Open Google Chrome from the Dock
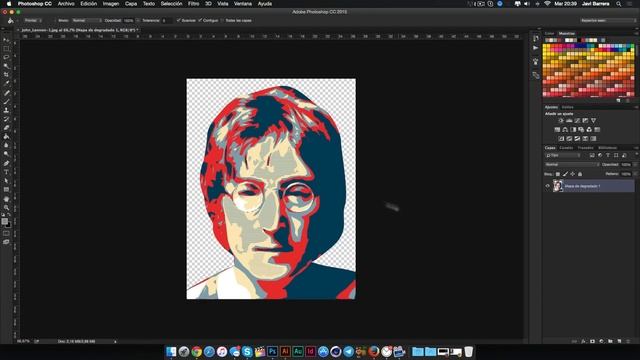640x360 pixels. [196, 351]
